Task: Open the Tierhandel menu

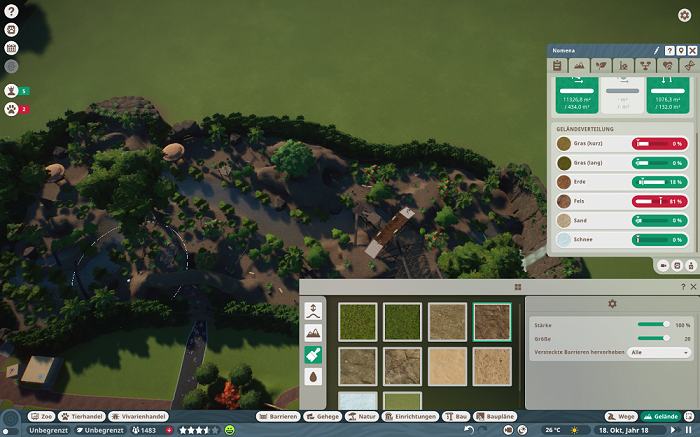Action: click(82, 416)
